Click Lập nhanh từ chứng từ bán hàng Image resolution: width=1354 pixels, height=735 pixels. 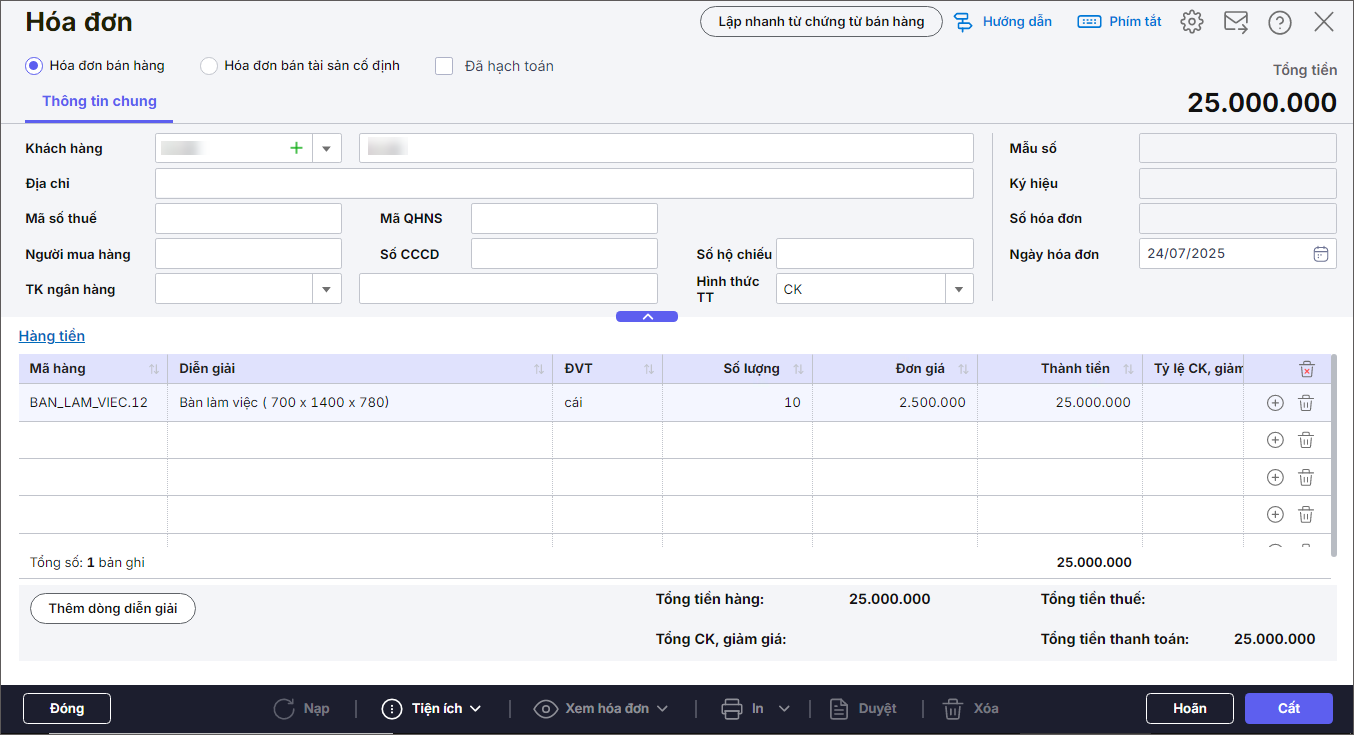[821, 22]
